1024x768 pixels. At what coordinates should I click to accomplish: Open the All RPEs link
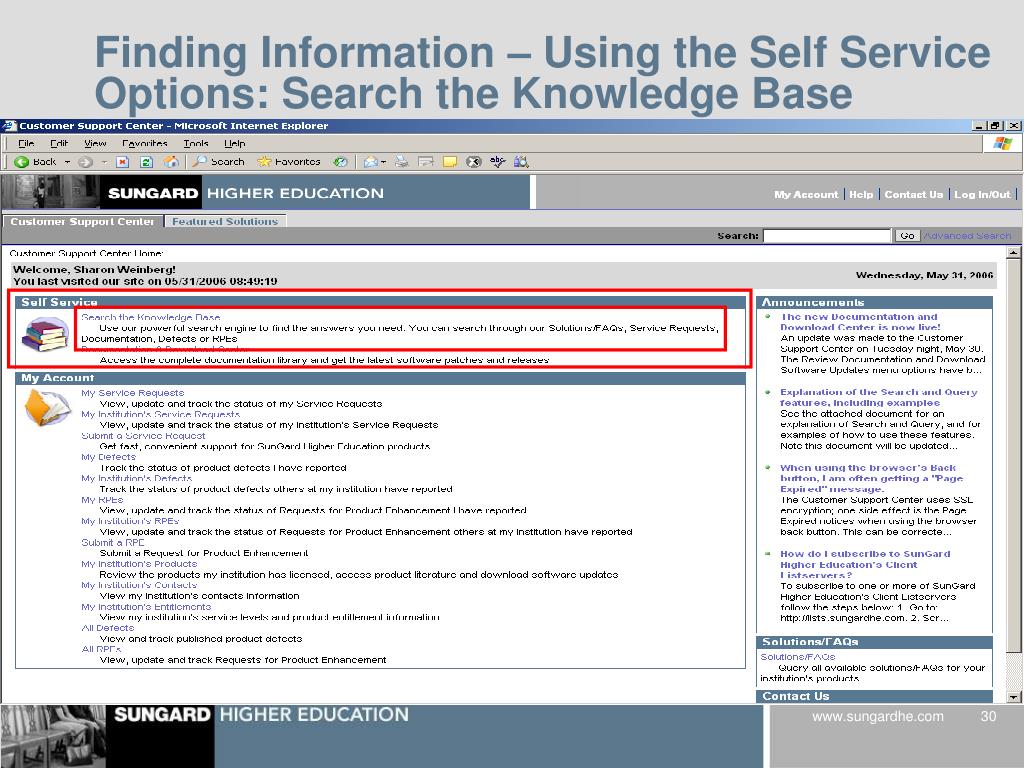(101, 648)
